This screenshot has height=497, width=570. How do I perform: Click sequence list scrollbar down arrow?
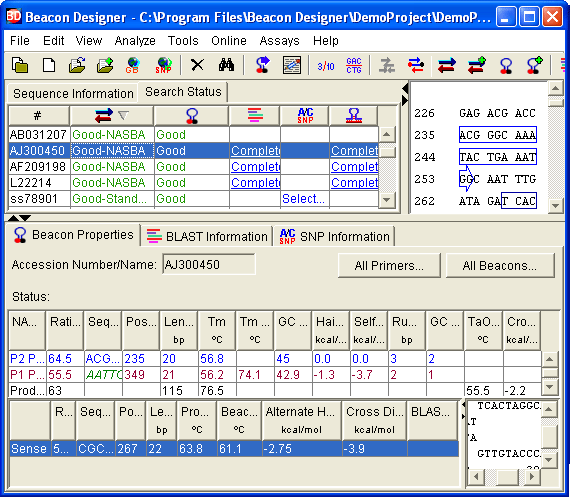point(387,200)
